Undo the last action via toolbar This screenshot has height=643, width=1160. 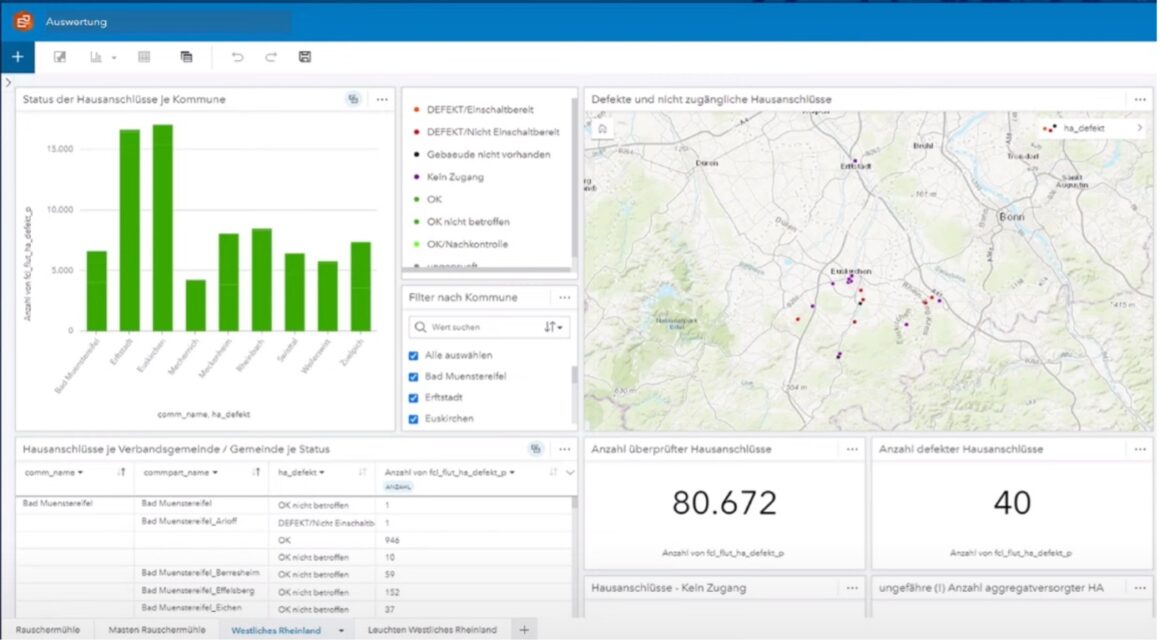(x=237, y=57)
